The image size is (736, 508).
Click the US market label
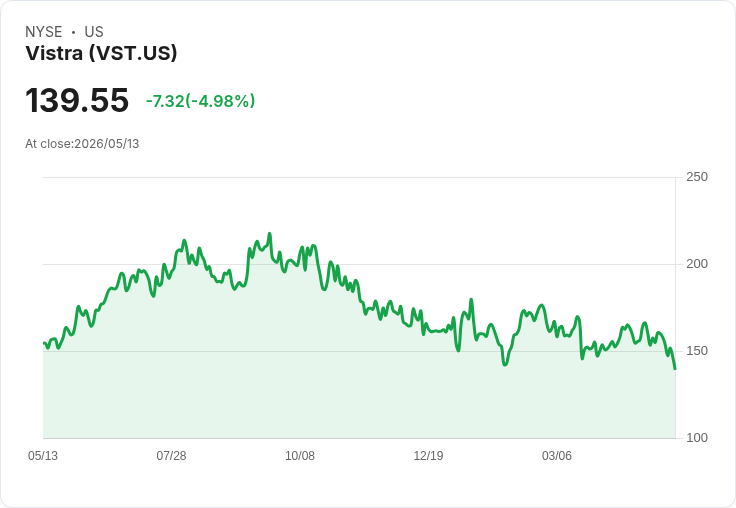tap(94, 32)
